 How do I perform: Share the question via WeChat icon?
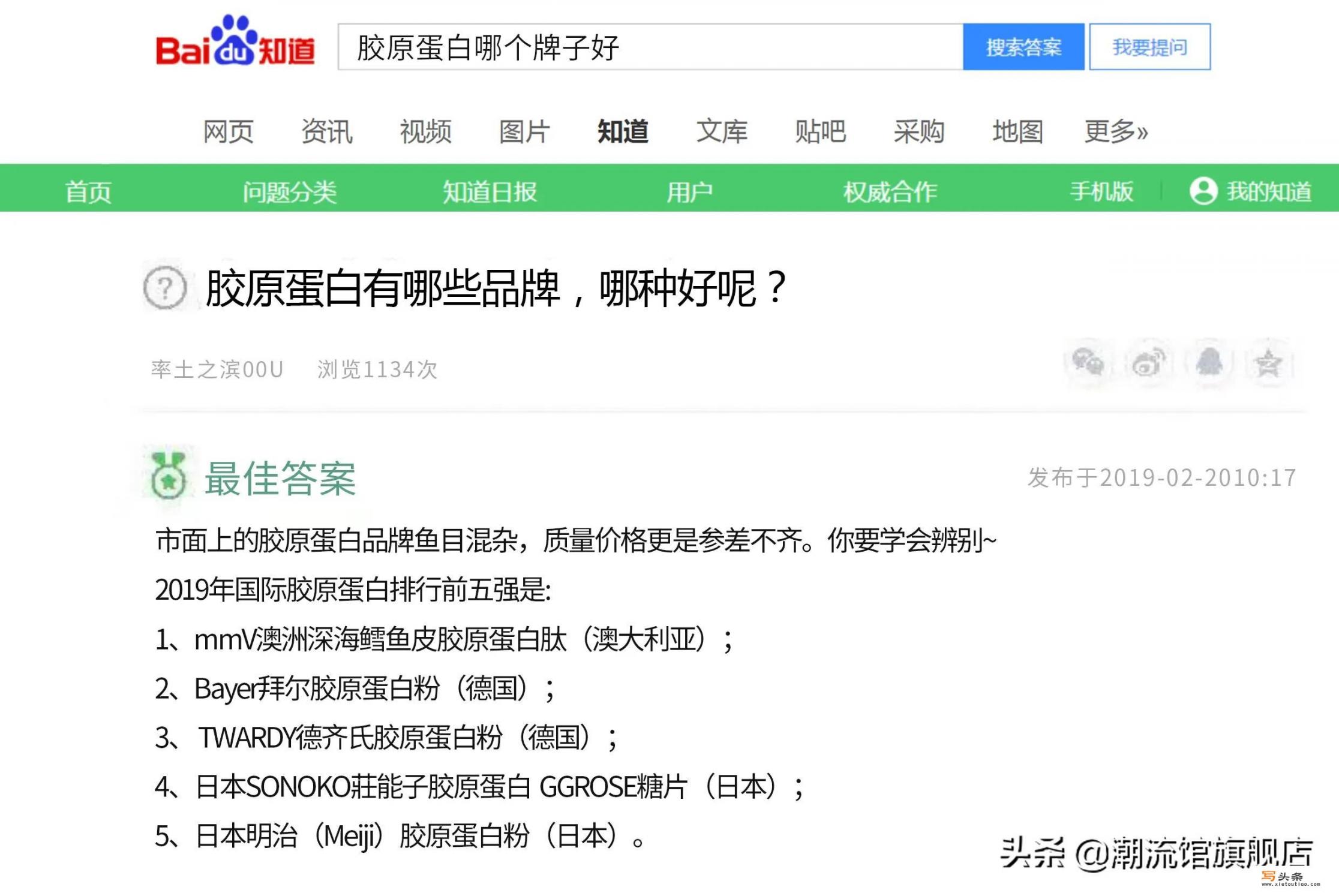click(x=1088, y=362)
